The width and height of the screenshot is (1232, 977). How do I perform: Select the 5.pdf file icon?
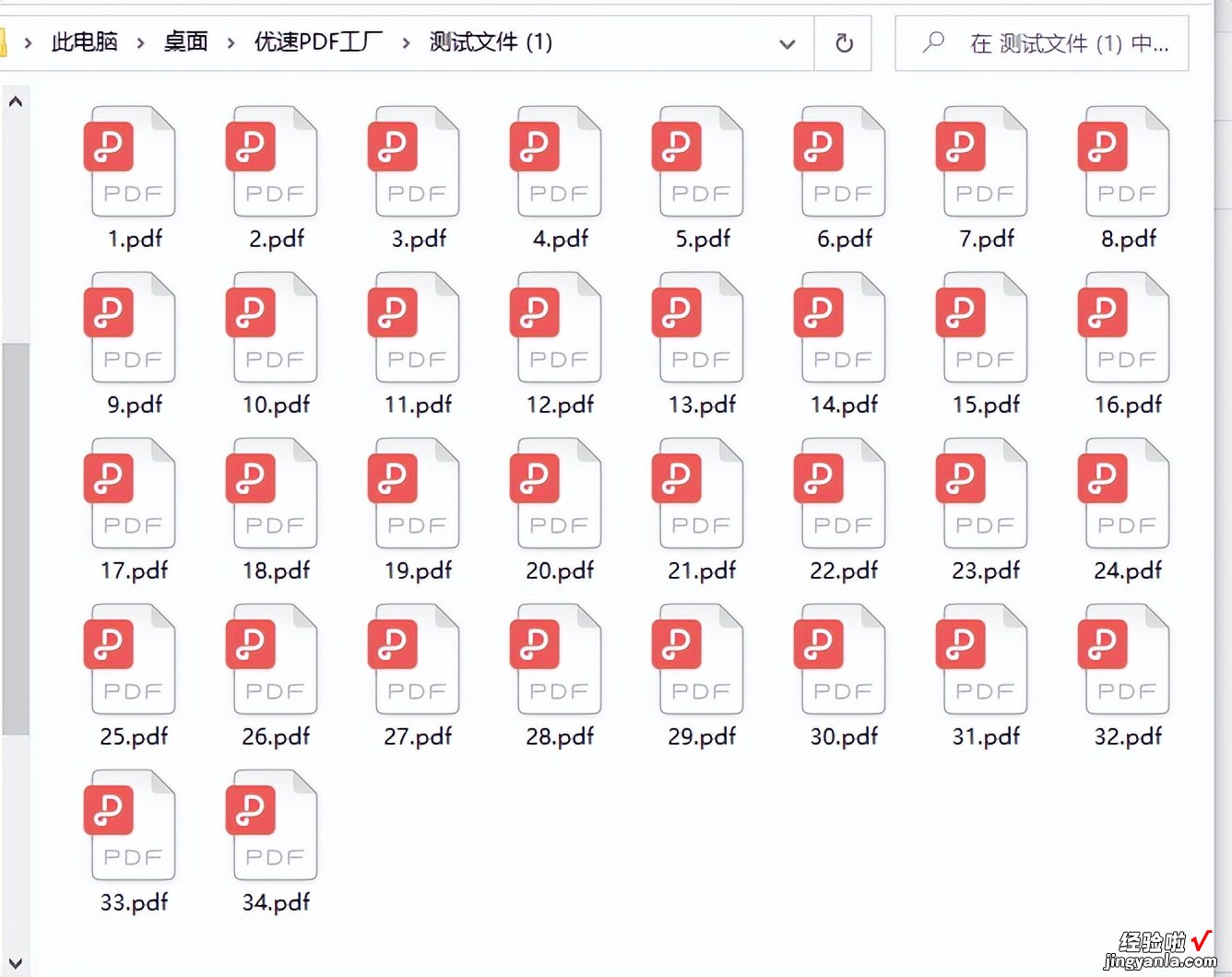pyautogui.click(x=698, y=161)
